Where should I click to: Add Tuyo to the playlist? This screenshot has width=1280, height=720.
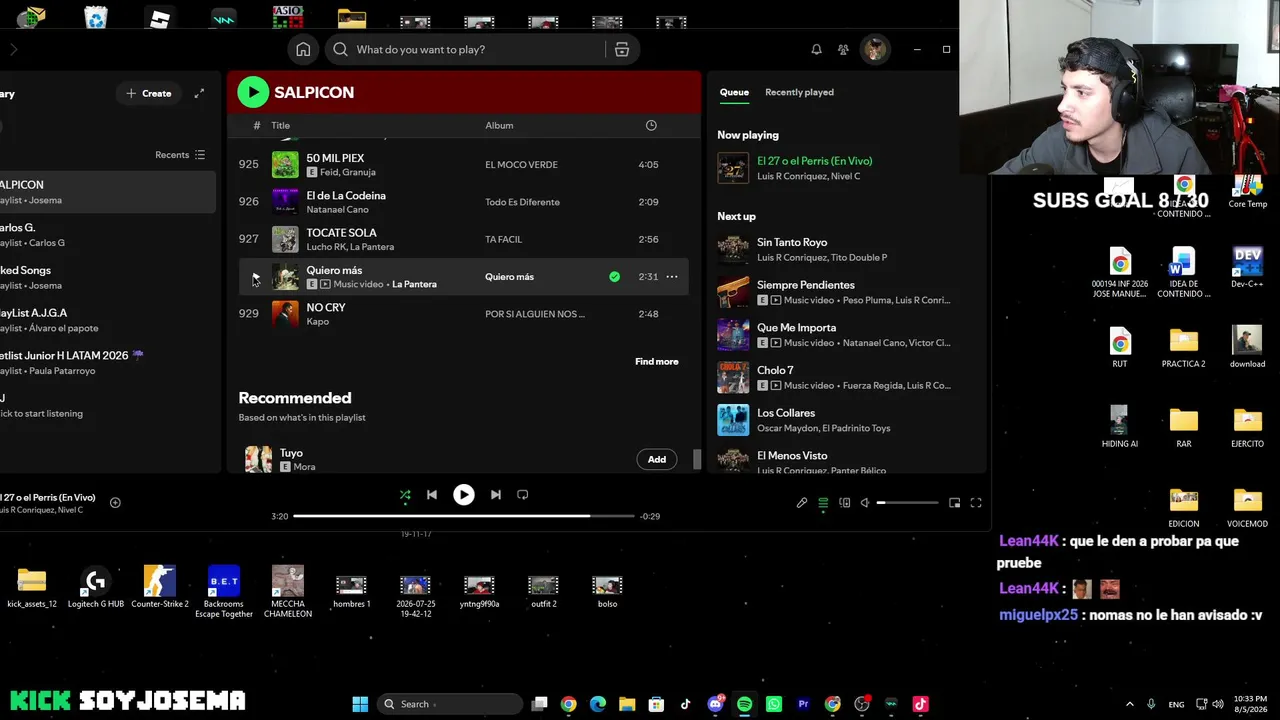point(657,459)
